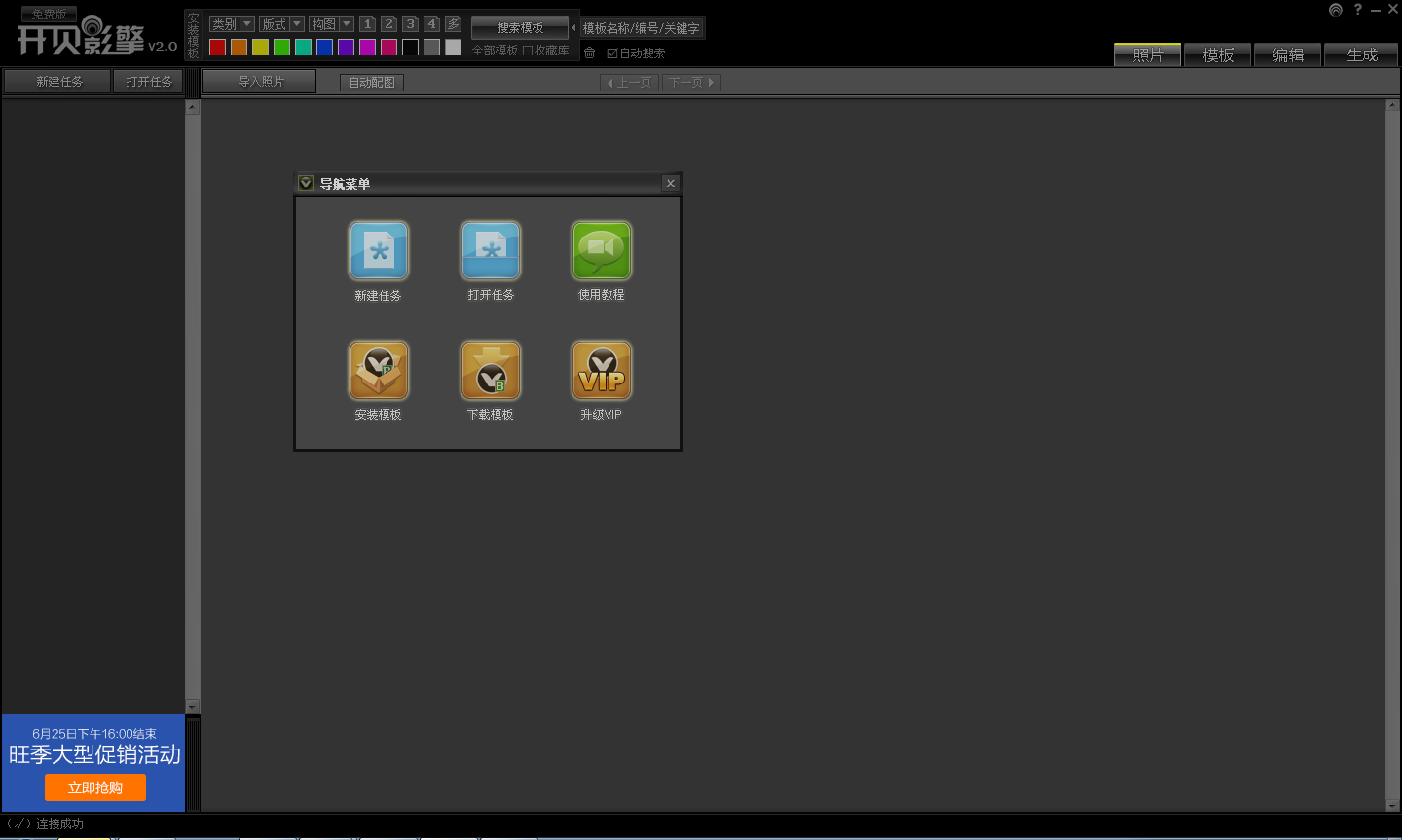
Task: Click the template name search input field
Action: [642, 28]
